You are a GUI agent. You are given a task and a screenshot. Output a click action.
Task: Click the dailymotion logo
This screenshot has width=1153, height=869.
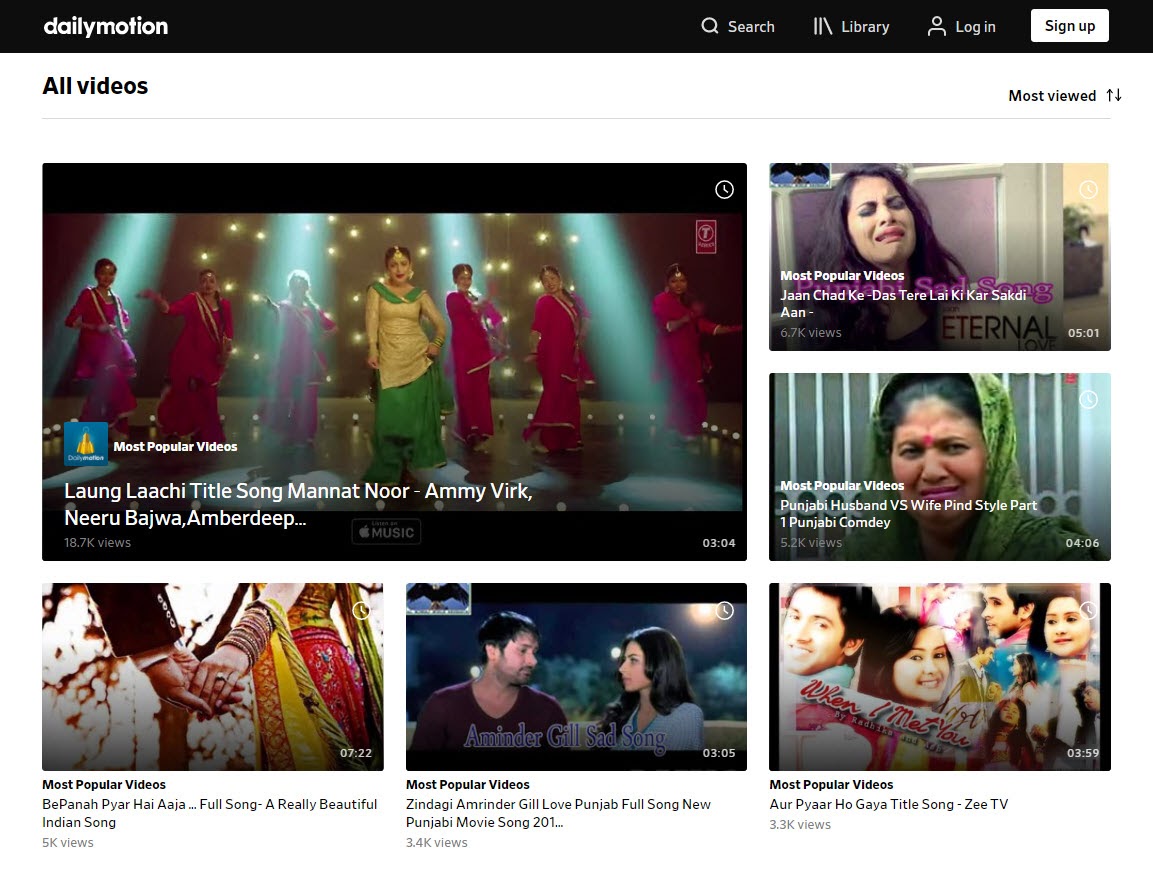click(x=105, y=26)
